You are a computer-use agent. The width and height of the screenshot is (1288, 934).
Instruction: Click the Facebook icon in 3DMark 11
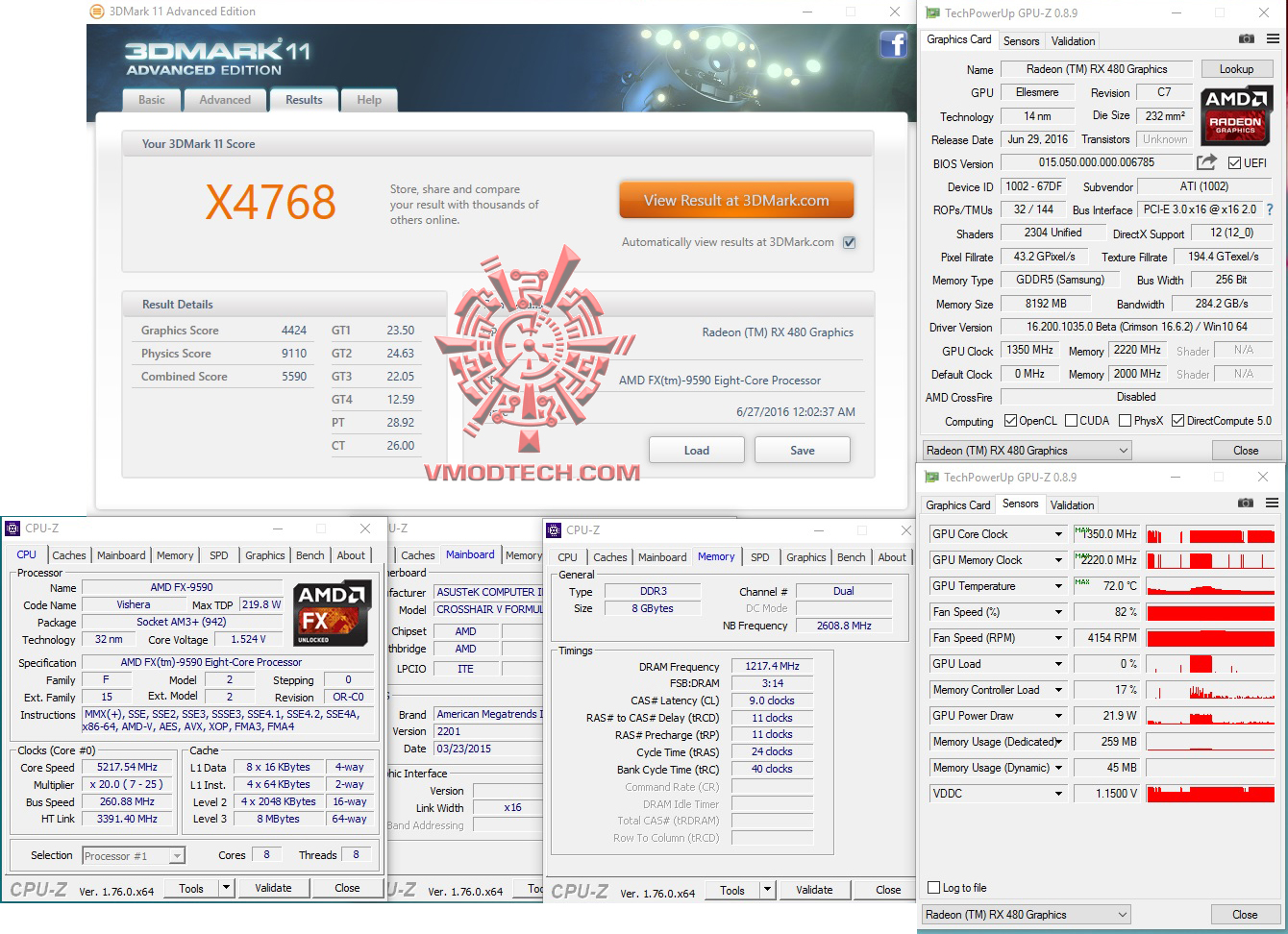coord(893,44)
